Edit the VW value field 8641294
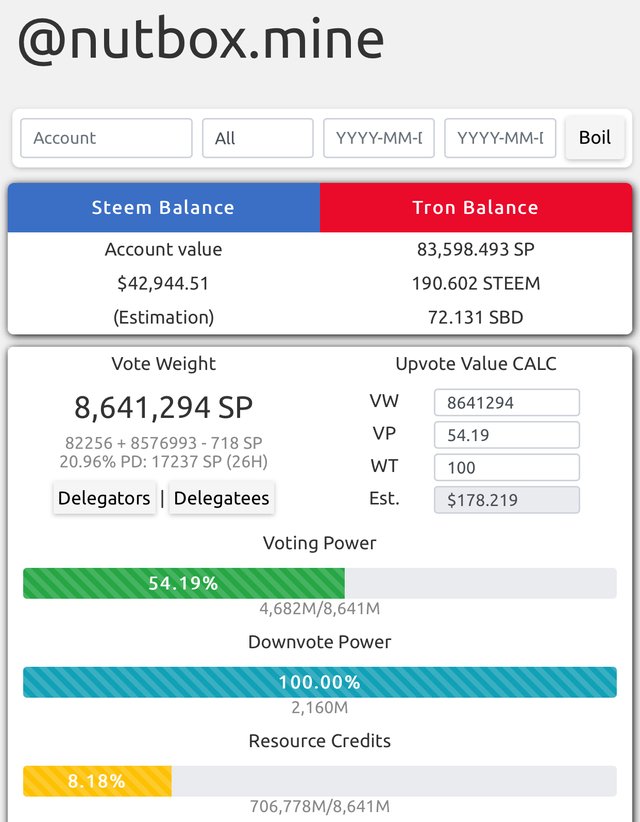The image size is (640, 822). 507,403
